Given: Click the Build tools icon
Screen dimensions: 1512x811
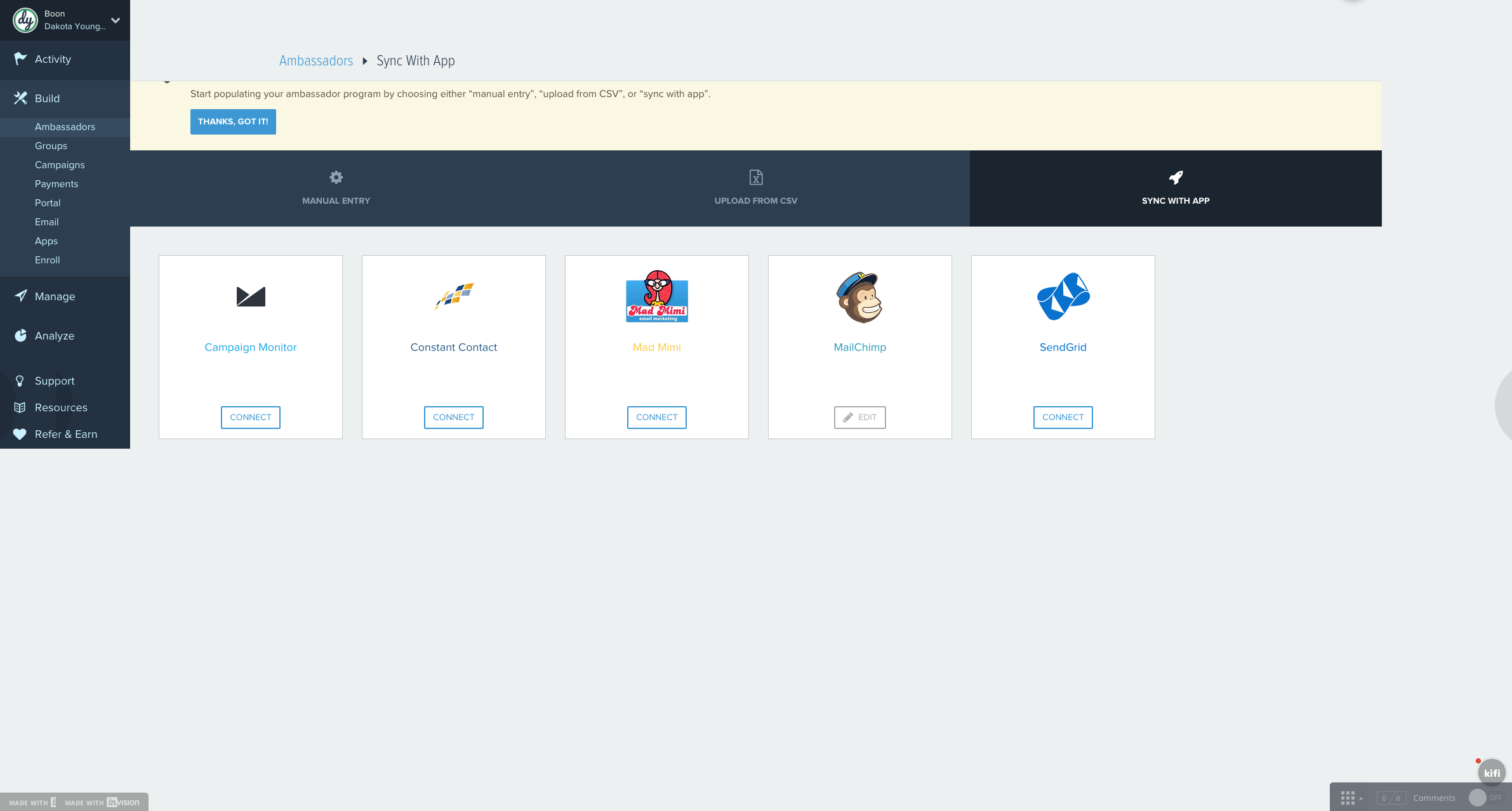Looking at the screenshot, I should pyautogui.click(x=20, y=98).
